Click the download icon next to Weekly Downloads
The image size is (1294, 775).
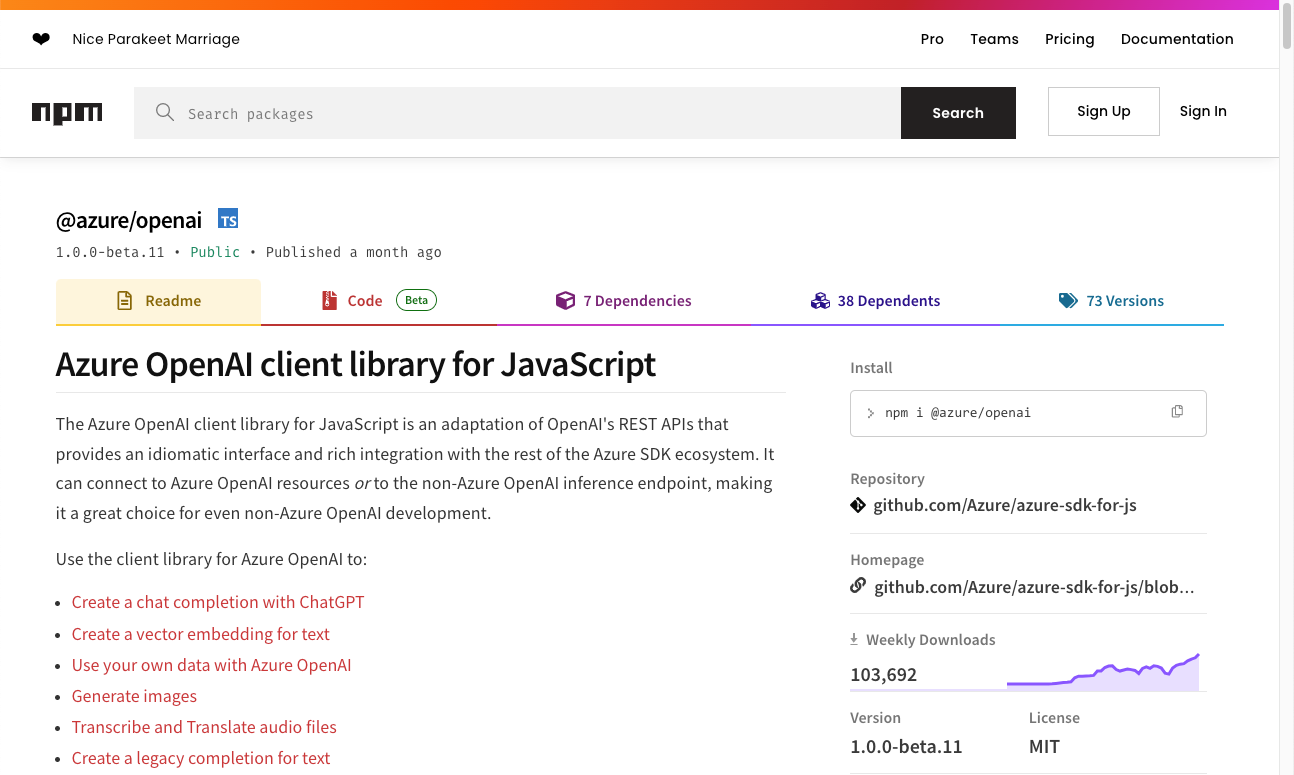(853, 638)
